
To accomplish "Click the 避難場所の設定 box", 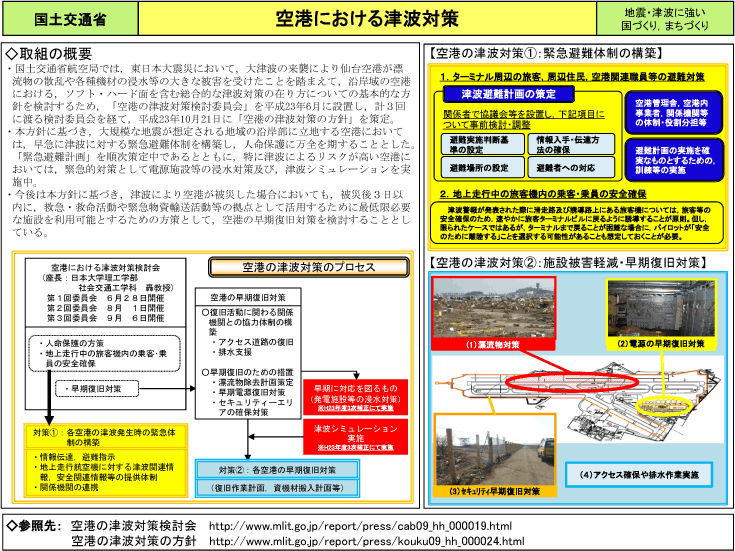I will (482, 167).
